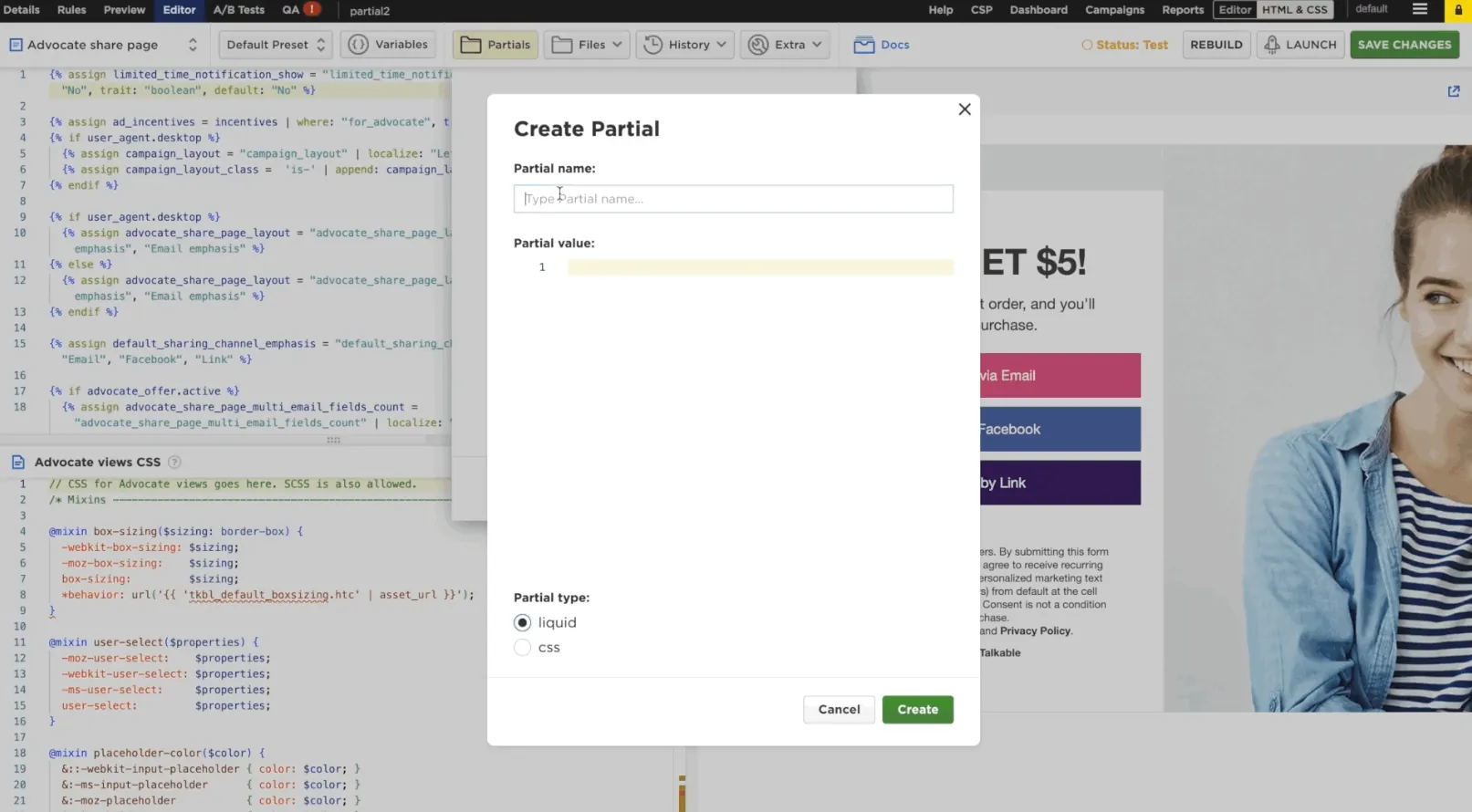Toggle the HTML & CSS editor mode
This screenshot has width=1472, height=812.
[x=1295, y=10]
